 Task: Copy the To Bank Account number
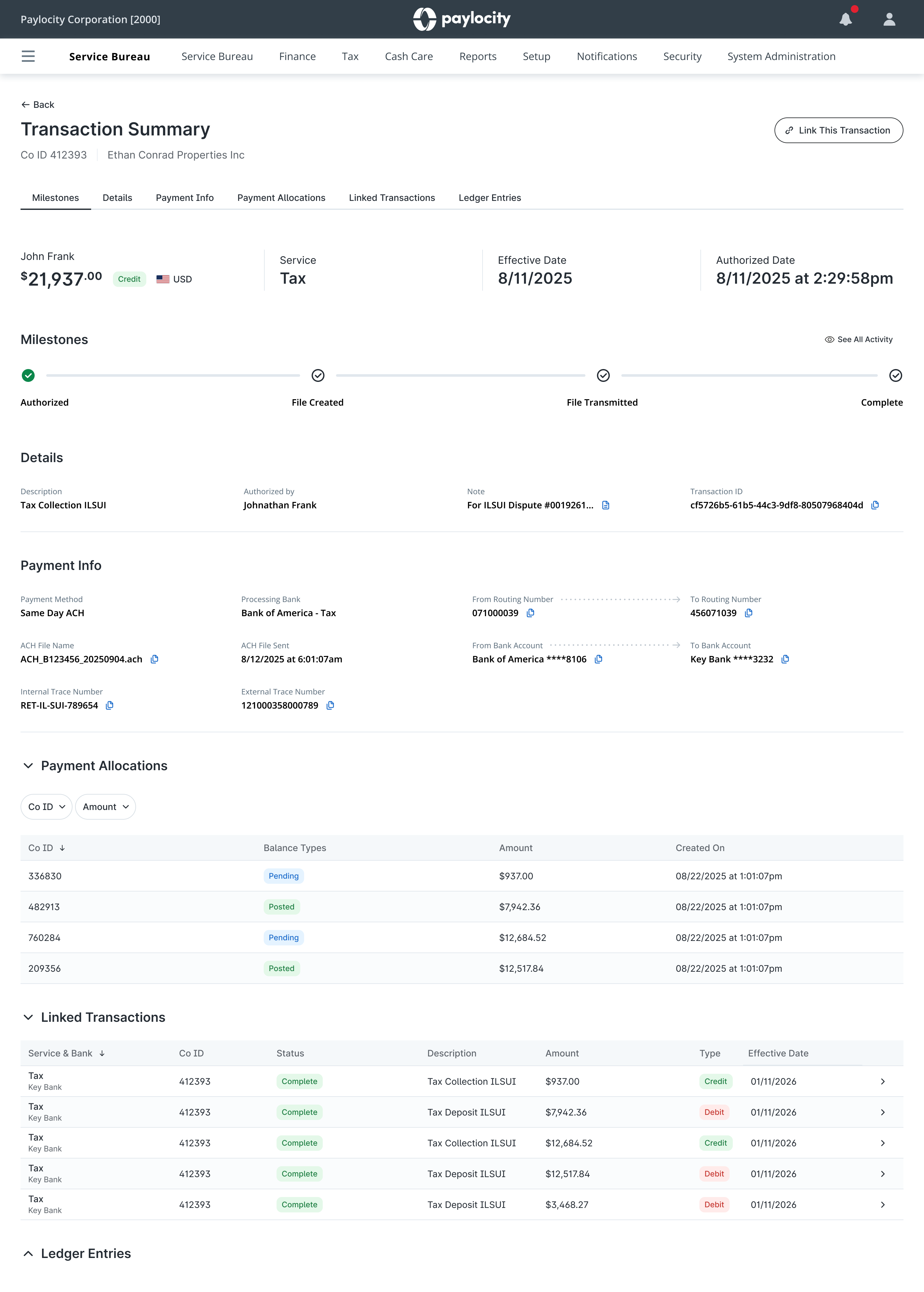pyautogui.click(x=785, y=659)
